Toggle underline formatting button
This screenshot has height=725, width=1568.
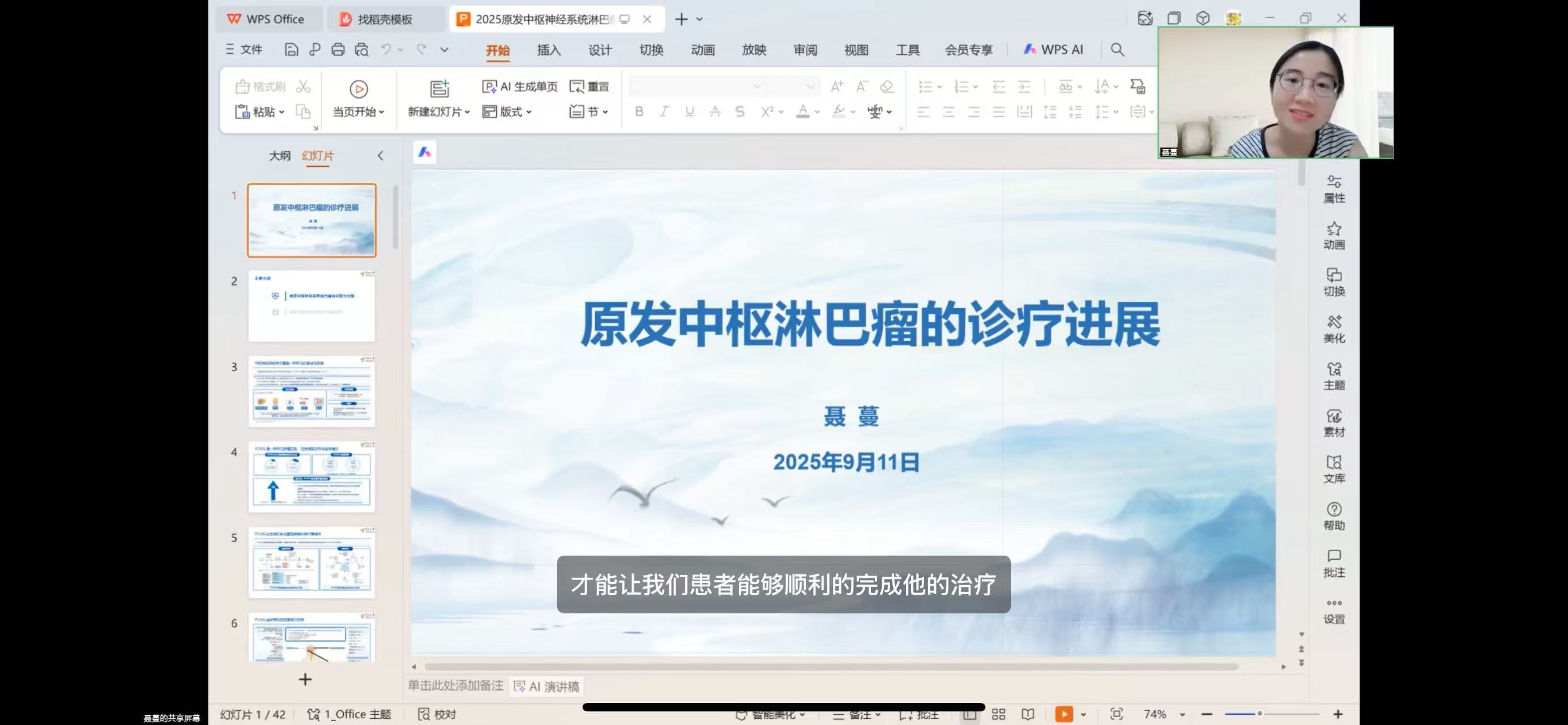(689, 112)
